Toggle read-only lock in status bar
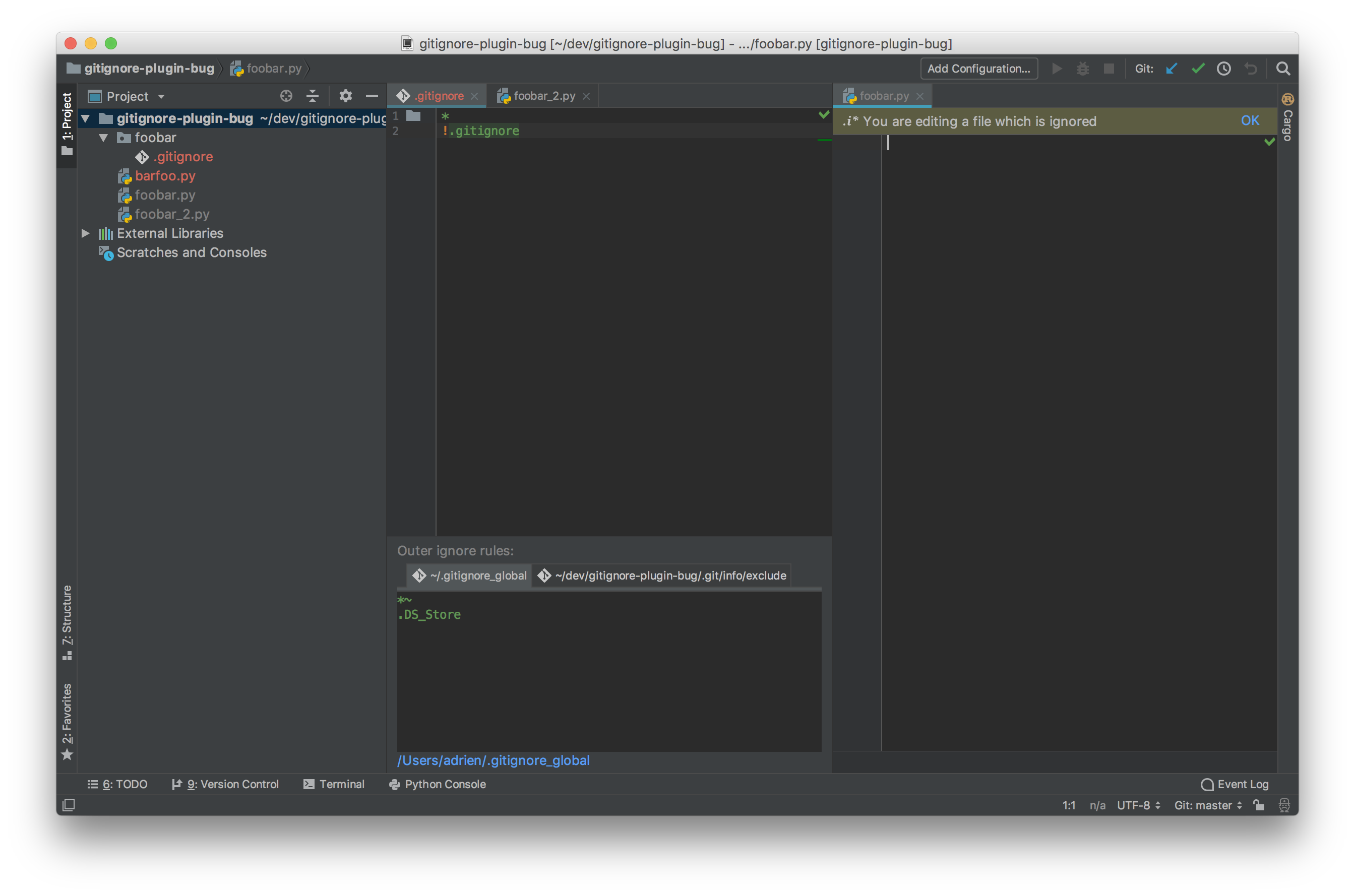 point(1258,805)
